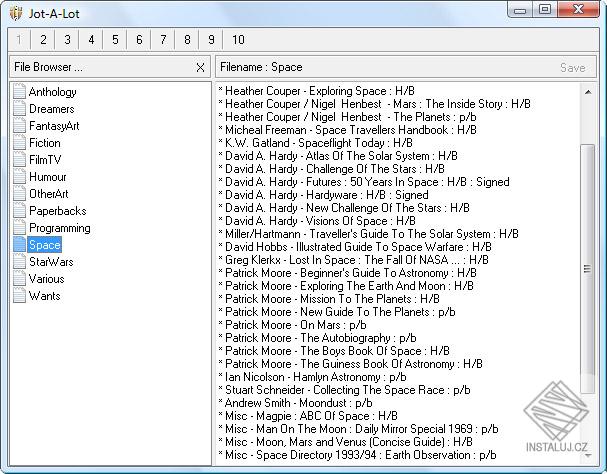Switch to page tab 6
The image size is (607, 474).
tap(139, 40)
